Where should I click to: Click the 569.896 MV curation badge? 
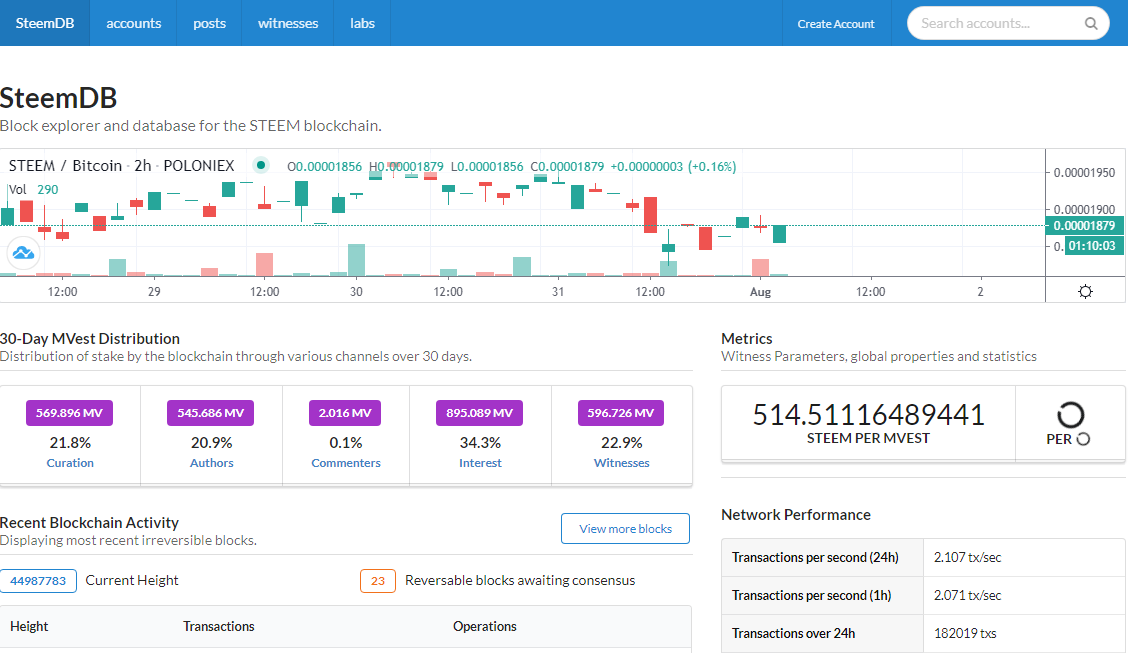tap(70, 413)
